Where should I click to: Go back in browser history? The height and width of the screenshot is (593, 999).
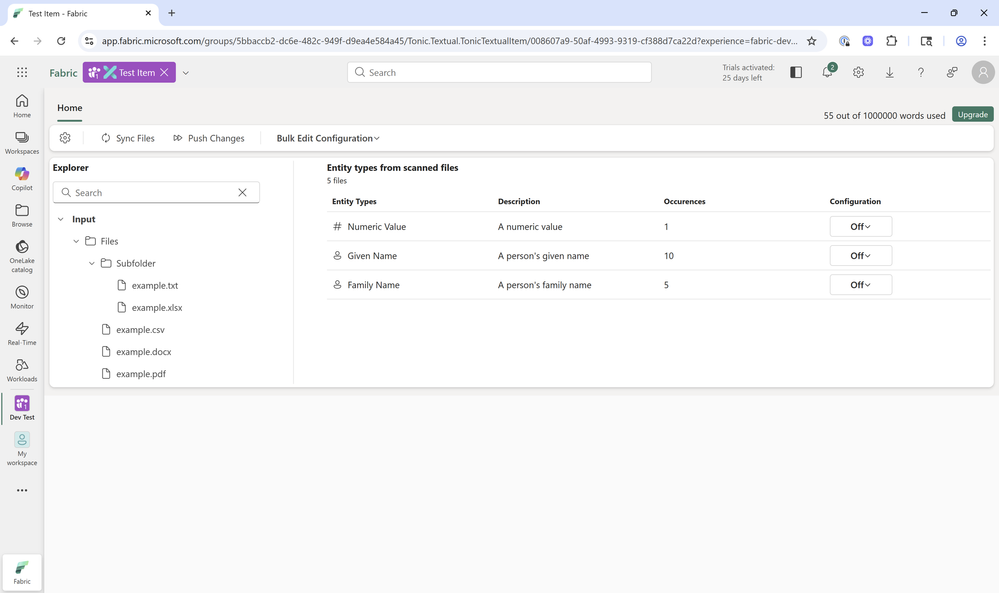(x=14, y=41)
